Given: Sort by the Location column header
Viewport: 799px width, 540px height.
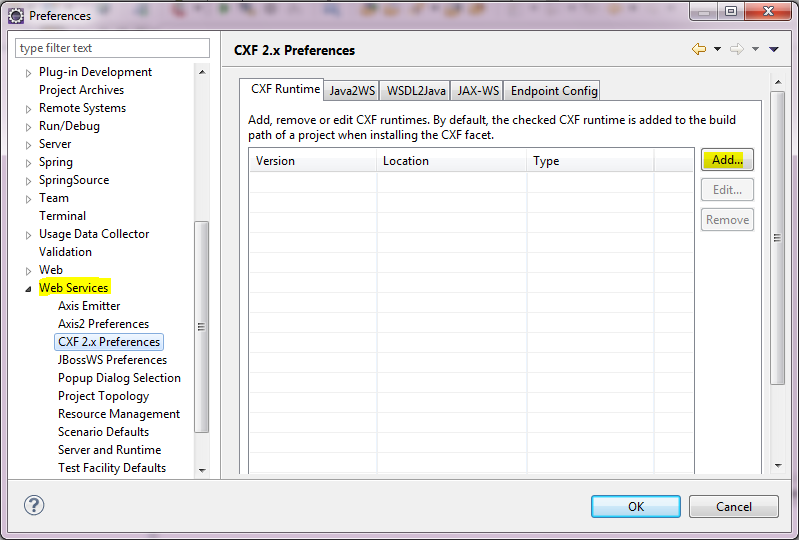Looking at the screenshot, I should [x=451, y=160].
